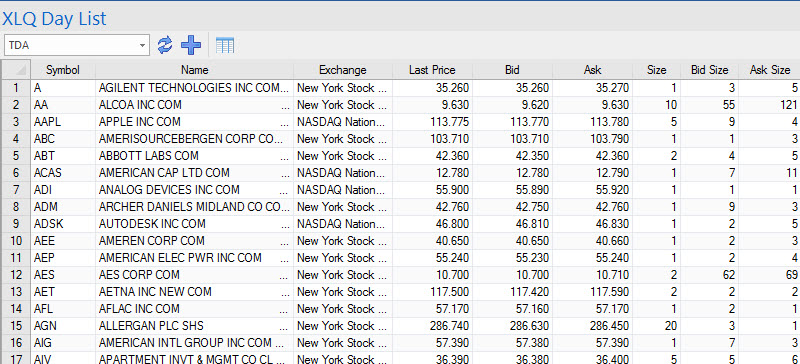This screenshot has width=800, height=364.
Task: Click ask value 286.450 cell
Action: 592,326
